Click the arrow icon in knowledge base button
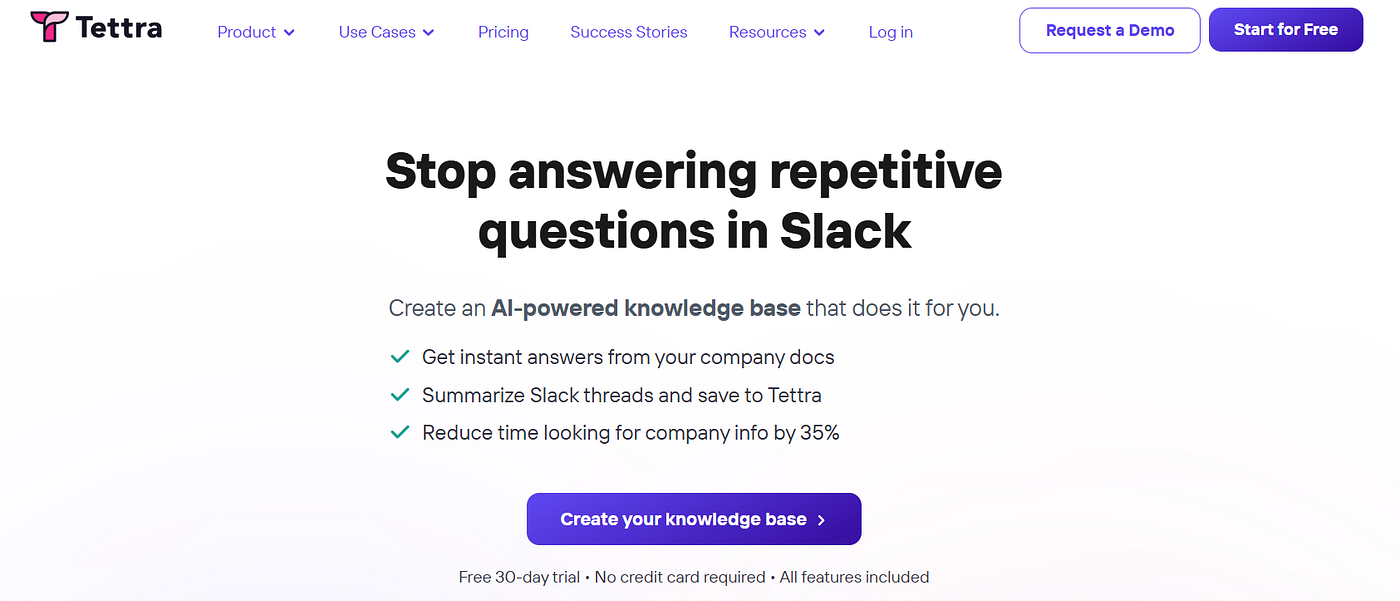The width and height of the screenshot is (1400, 601). point(821,520)
